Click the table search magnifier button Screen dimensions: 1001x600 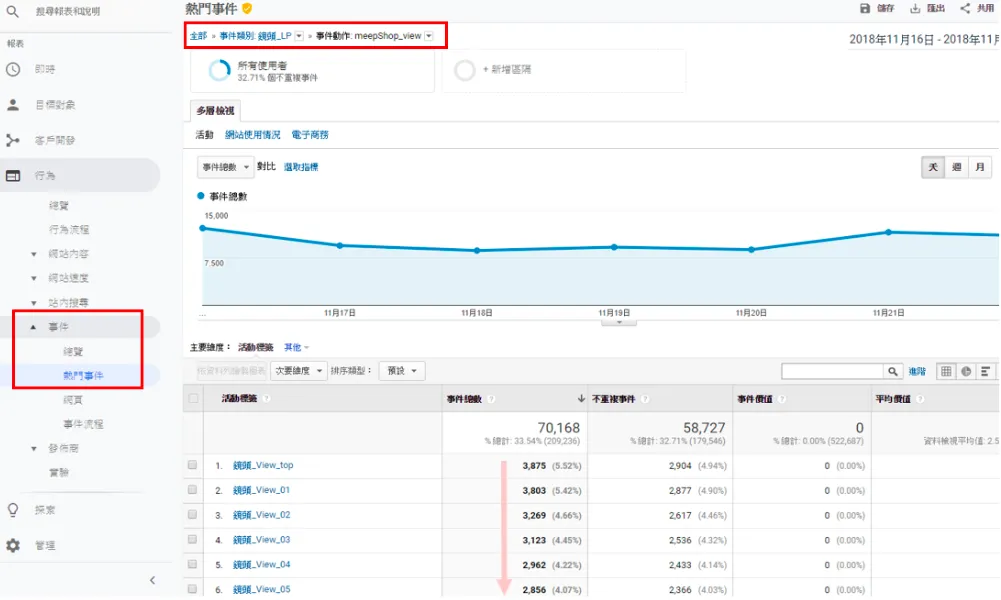(x=892, y=371)
